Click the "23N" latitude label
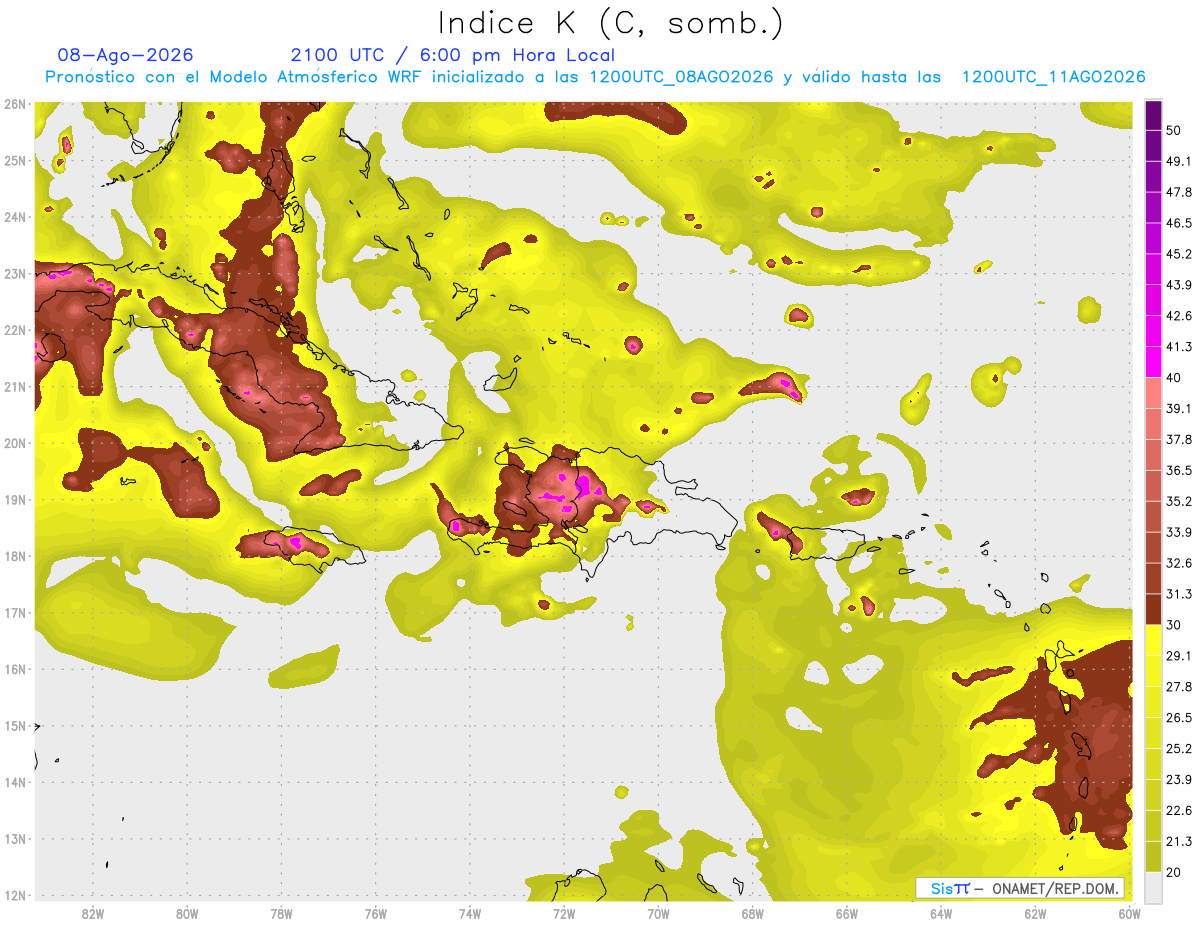Image resolution: width=1200 pixels, height=927 pixels. click(14, 273)
